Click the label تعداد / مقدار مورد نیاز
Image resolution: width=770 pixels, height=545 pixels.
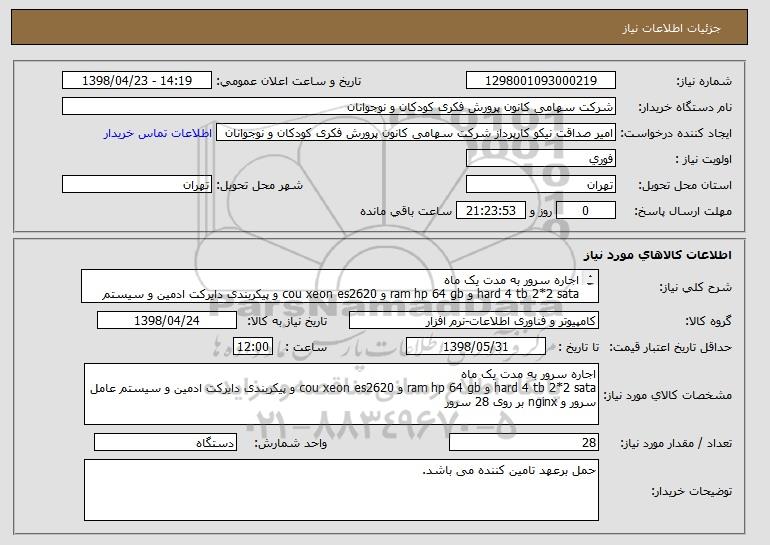(676, 443)
